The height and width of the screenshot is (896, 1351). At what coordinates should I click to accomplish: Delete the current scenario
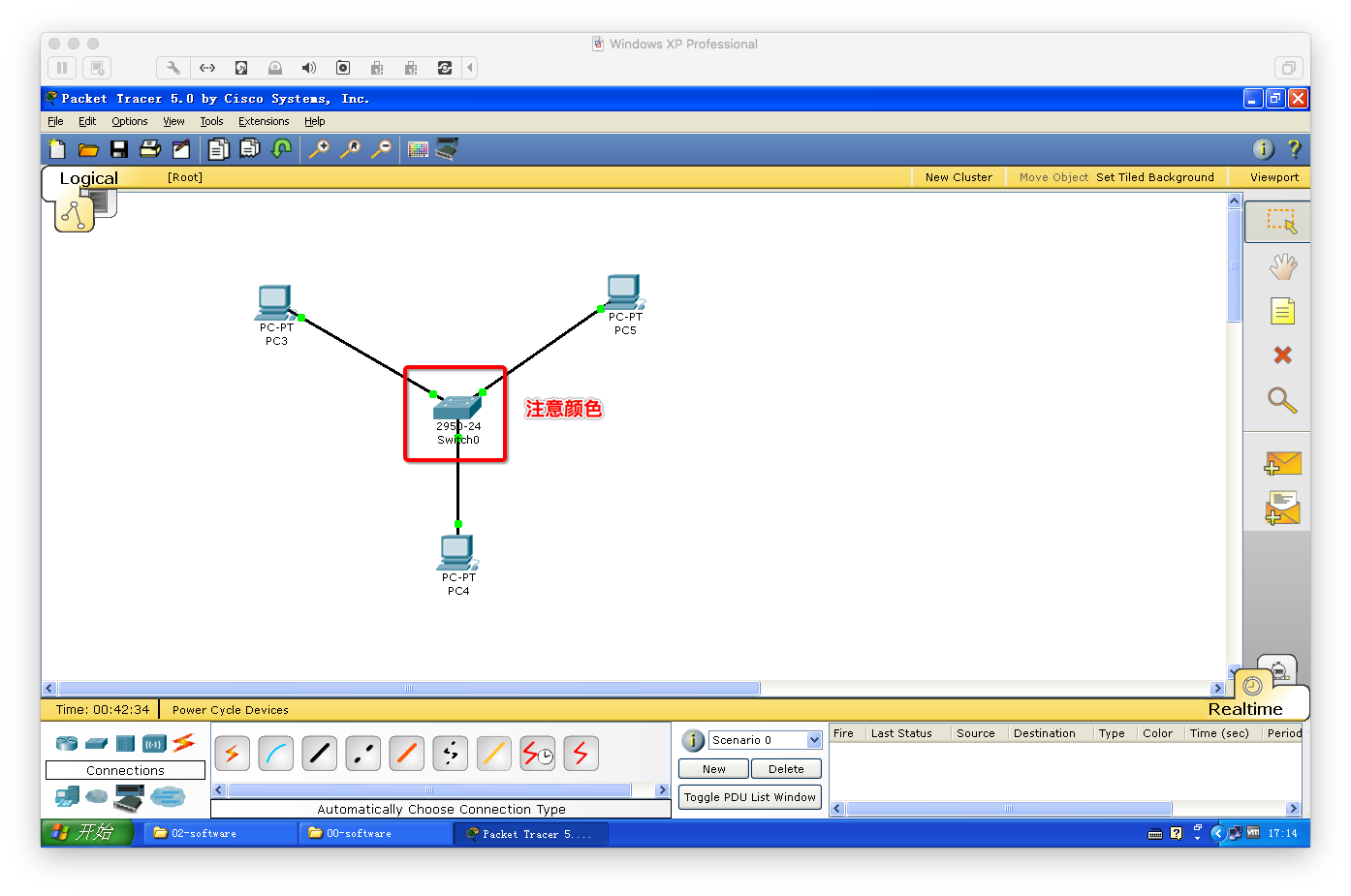click(x=786, y=769)
